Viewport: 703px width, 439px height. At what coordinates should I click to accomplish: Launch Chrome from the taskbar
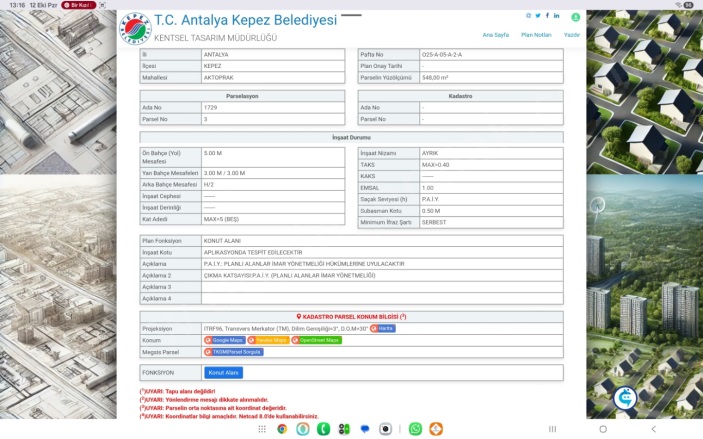(x=283, y=429)
